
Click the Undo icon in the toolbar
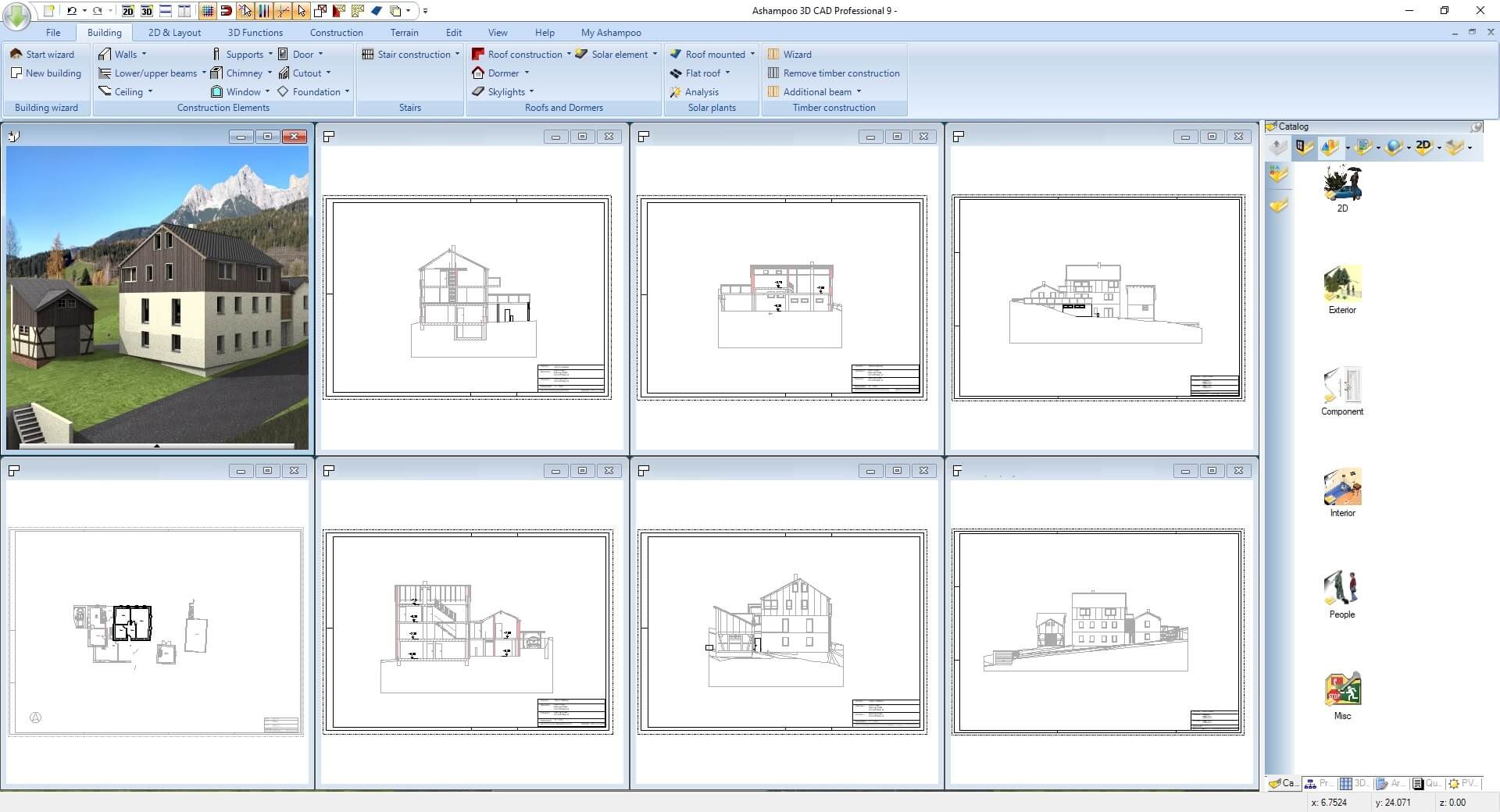point(72,11)
